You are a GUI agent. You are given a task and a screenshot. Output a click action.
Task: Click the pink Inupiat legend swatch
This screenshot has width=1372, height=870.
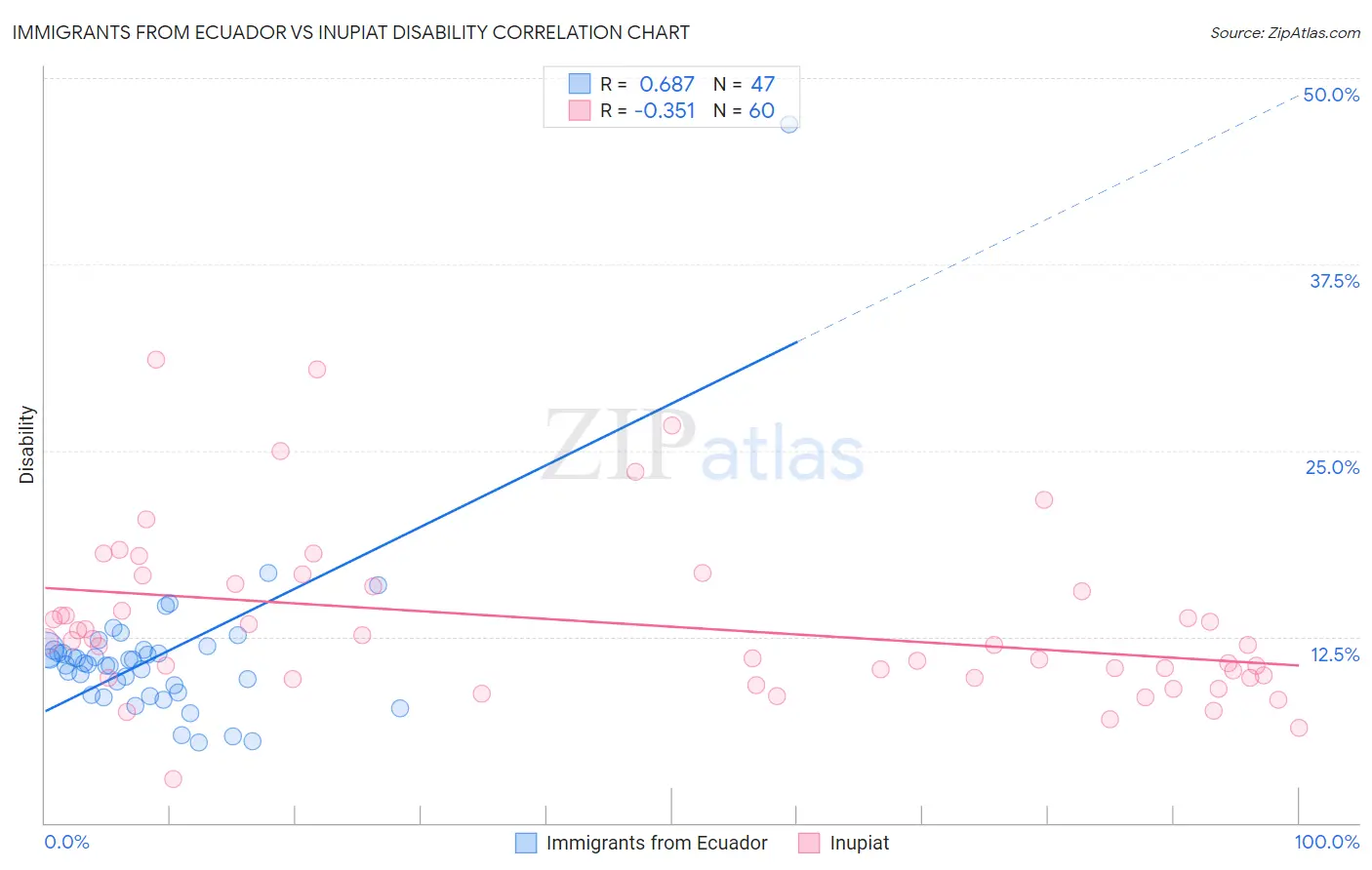(809, 843)
